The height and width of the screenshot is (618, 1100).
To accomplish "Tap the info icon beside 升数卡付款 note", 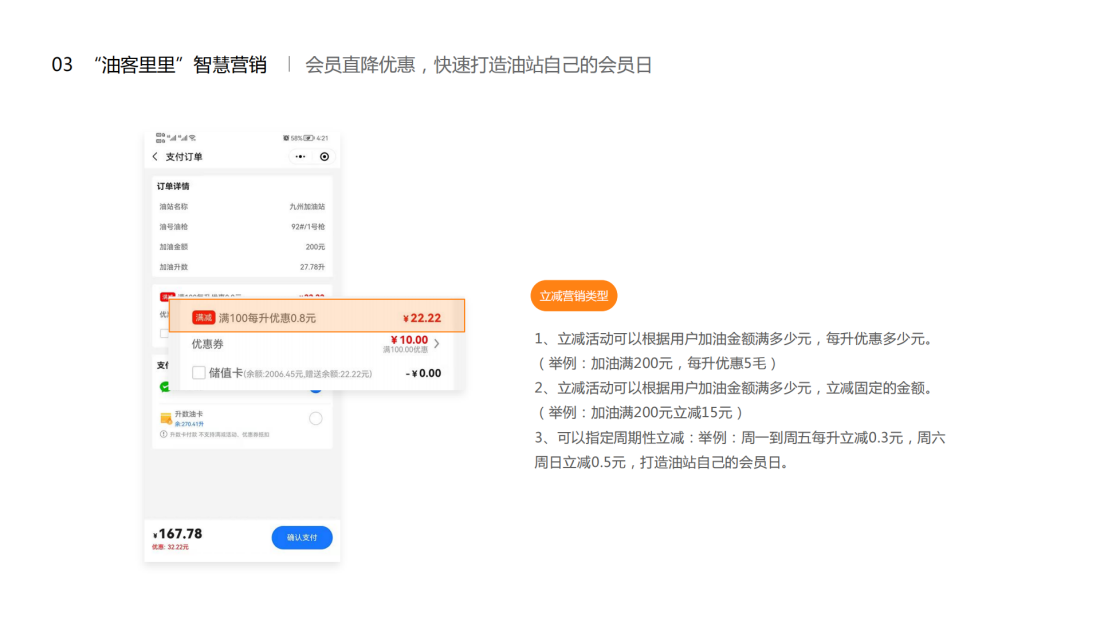I will coord(163,434).
